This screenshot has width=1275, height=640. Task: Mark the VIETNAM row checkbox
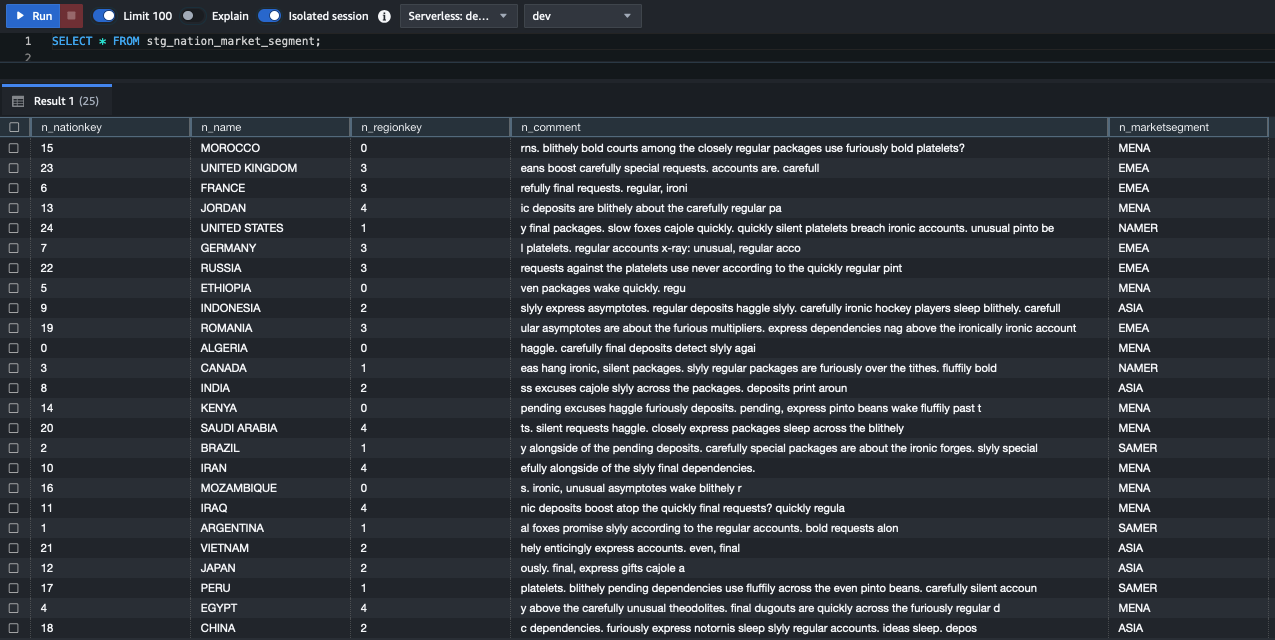click(x=14, y=548)
